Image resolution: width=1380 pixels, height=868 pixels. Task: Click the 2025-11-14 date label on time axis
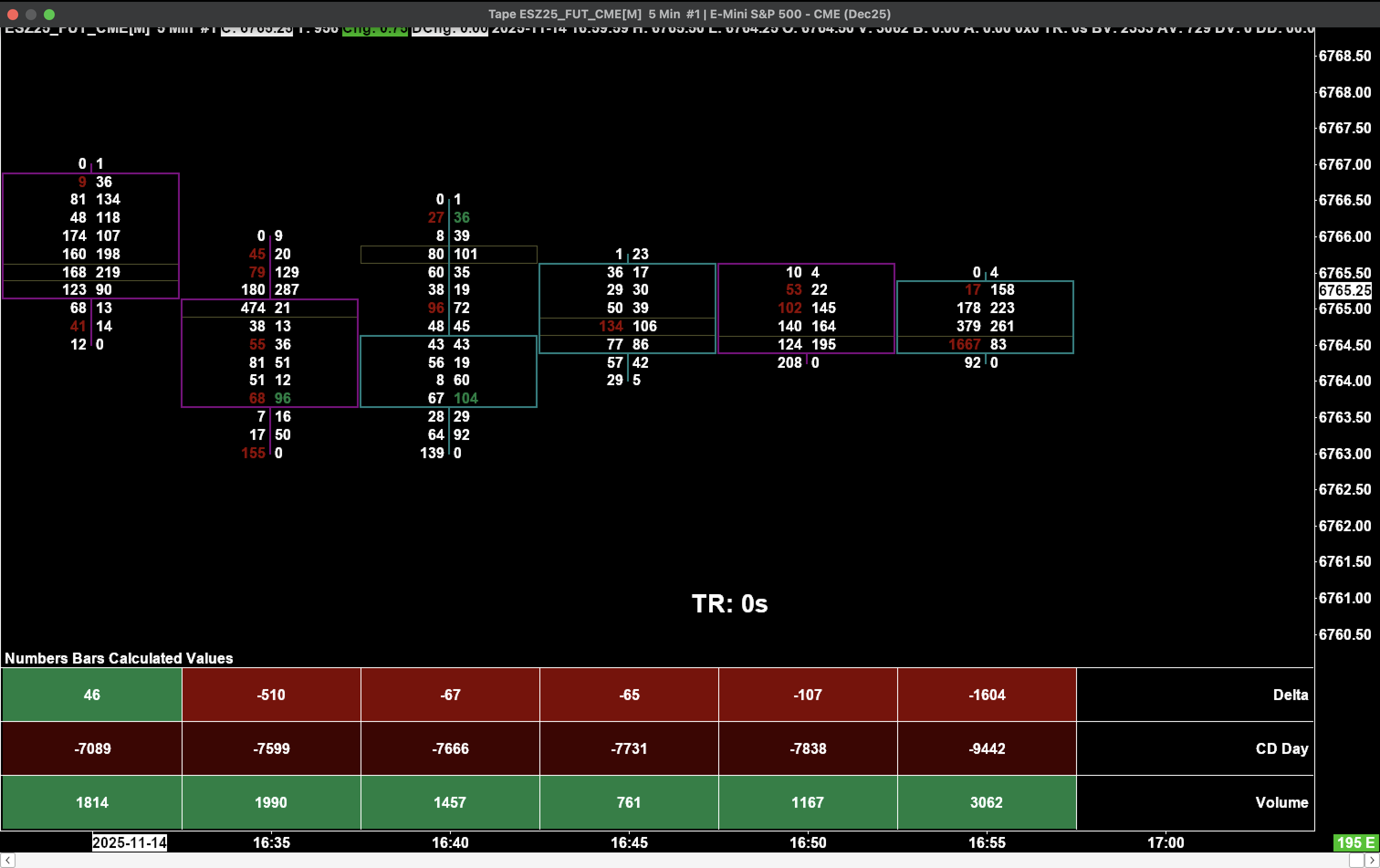pyautogui.click(x=130, y=842)
